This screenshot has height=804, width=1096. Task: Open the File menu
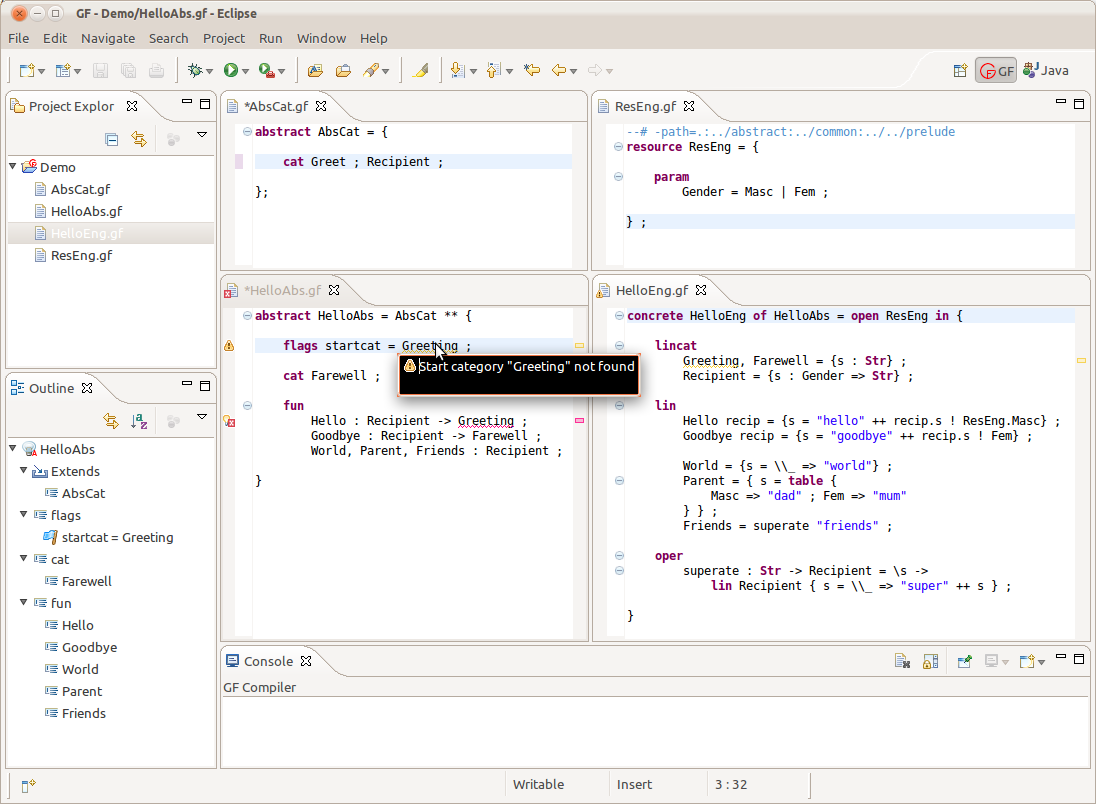pyautogui.click(x=19, y=38)
